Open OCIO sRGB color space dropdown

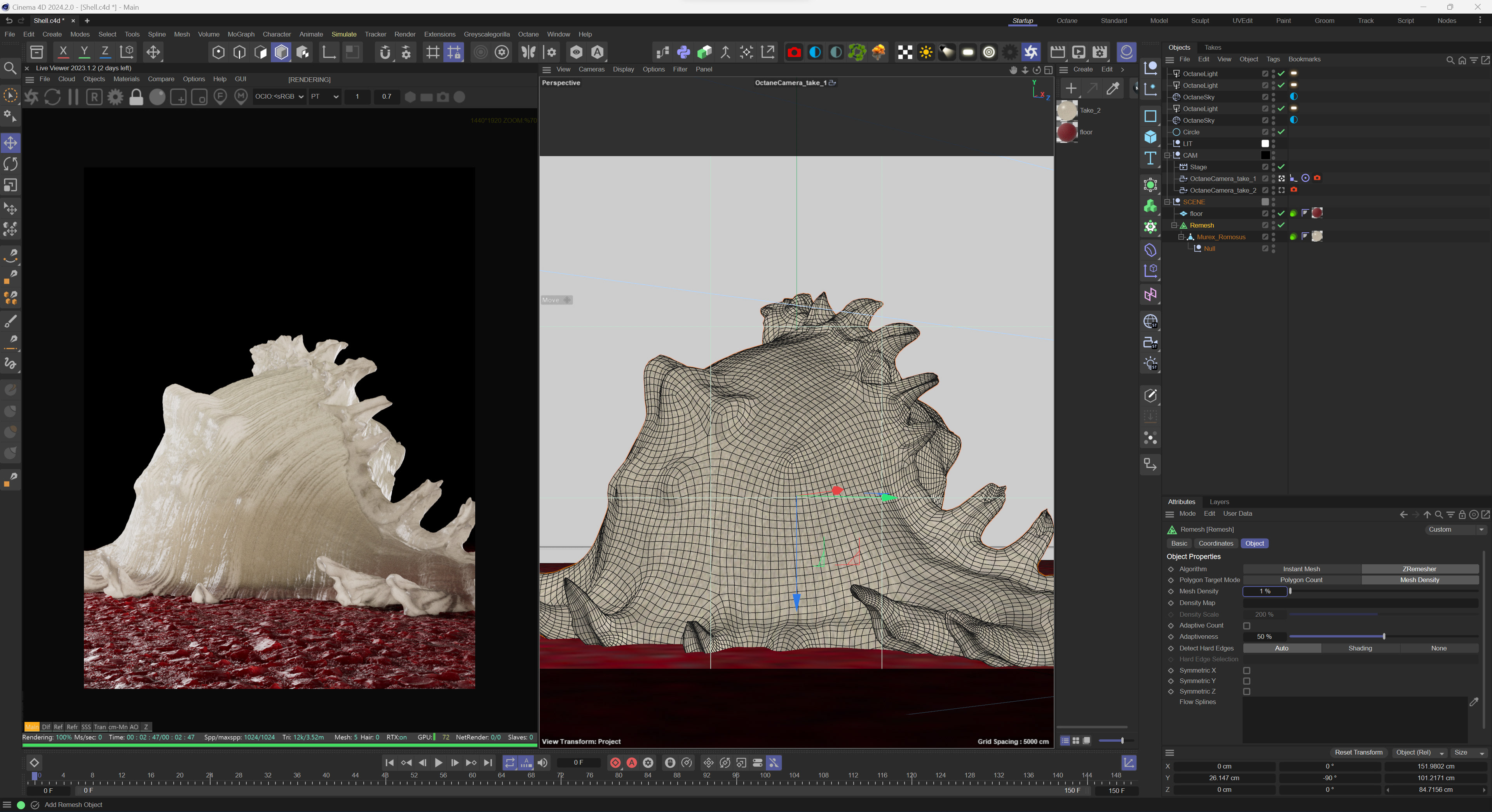click(x=279, y=97)
